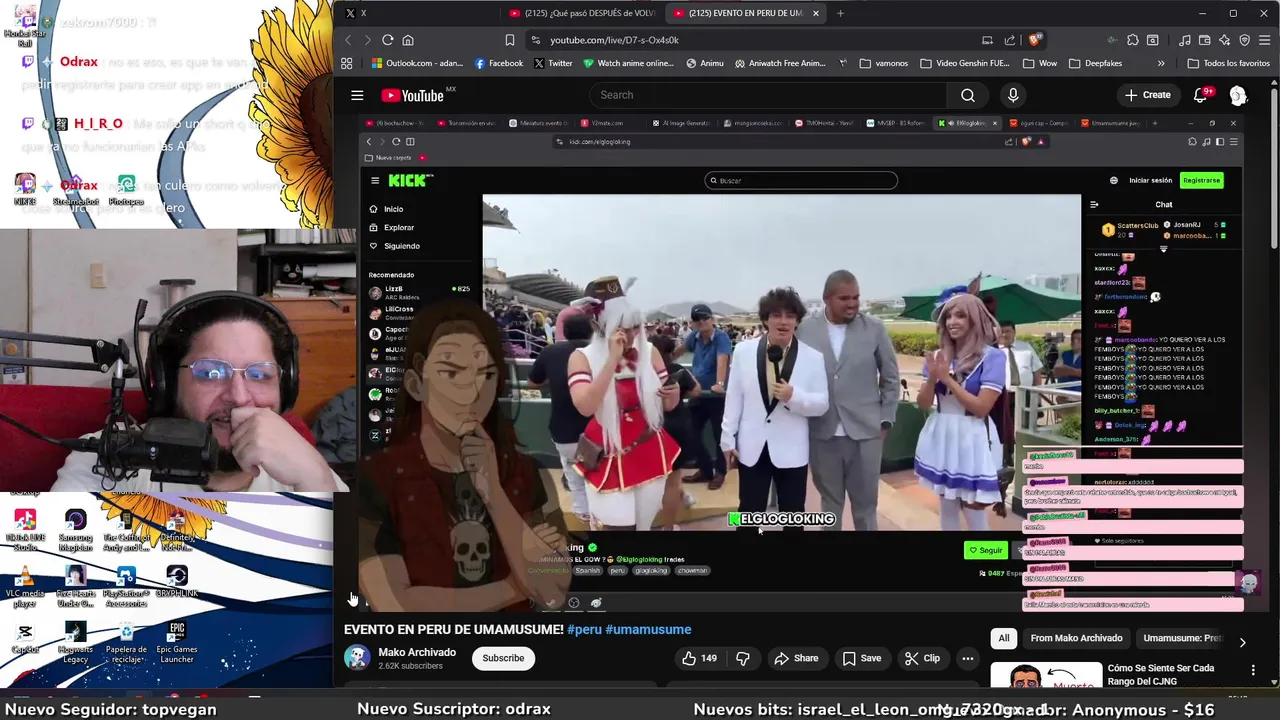This screenshot has width=1280, height=720.
Task: Start voice search with the microphone icon
Action: click(1013, 95)
